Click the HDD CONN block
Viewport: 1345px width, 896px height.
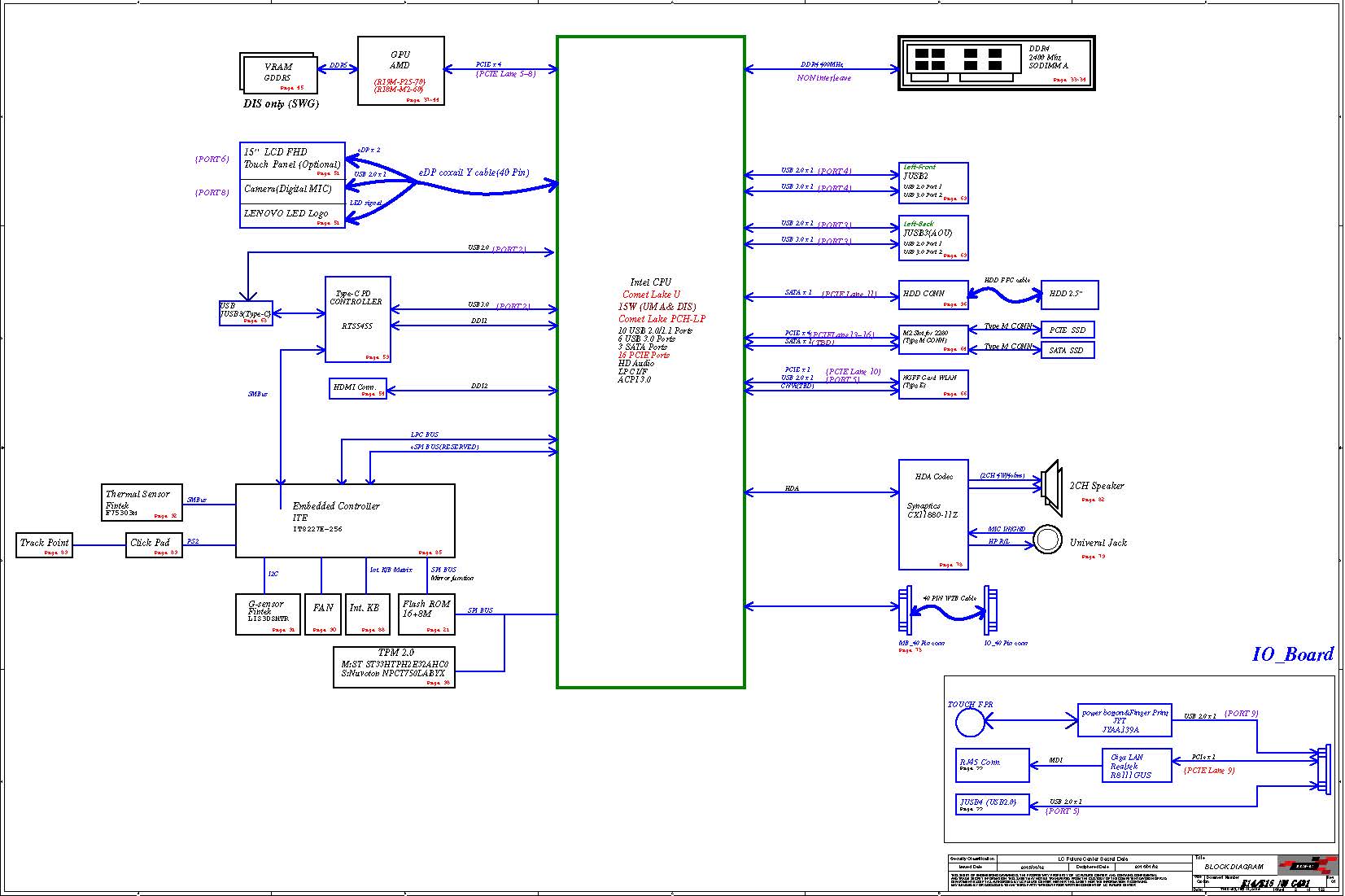[x=933, y=295]
